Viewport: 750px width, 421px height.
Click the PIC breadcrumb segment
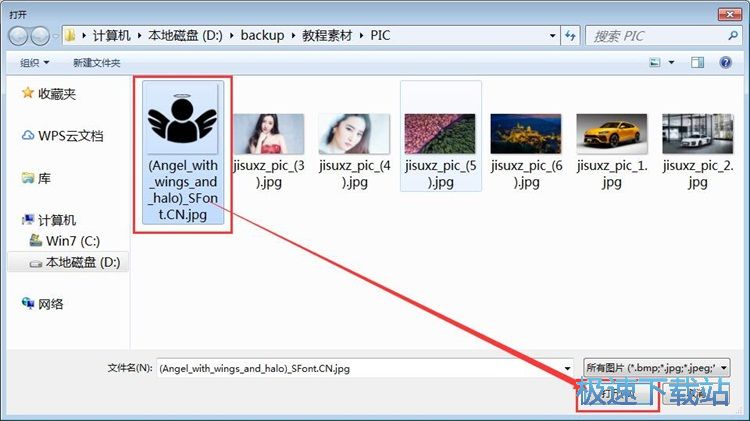click(380, 35)
